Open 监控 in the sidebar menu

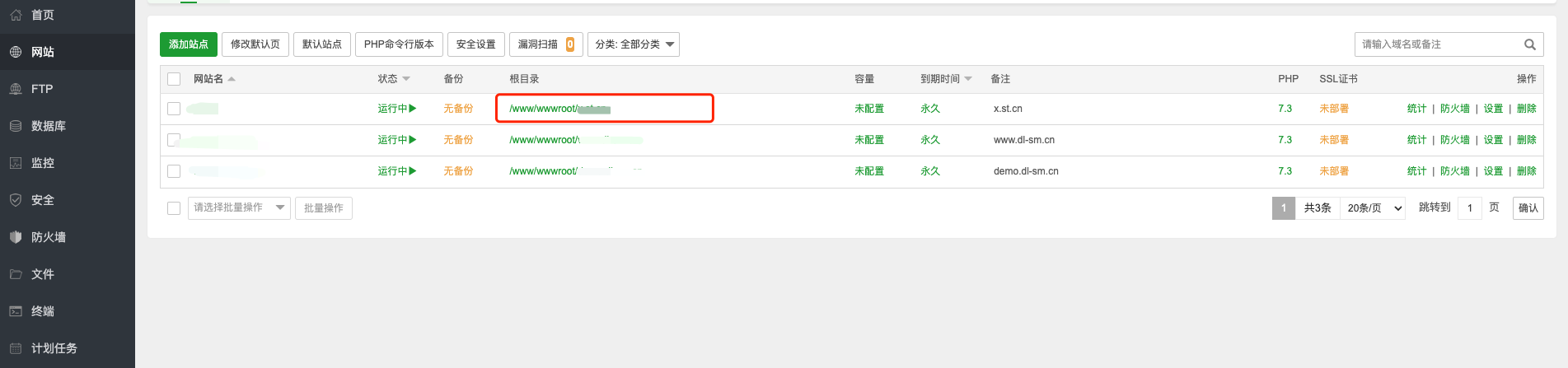43,163
